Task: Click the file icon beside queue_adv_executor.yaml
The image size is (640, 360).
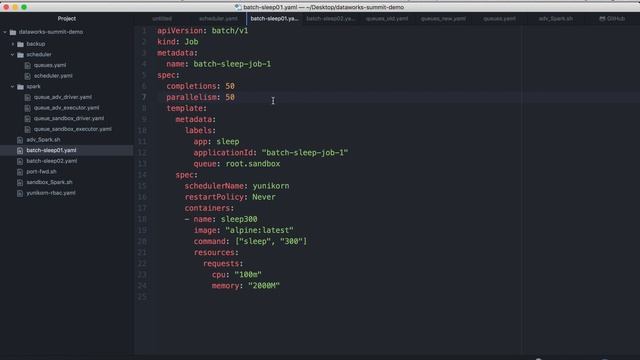Action: (x=27, y=108)
